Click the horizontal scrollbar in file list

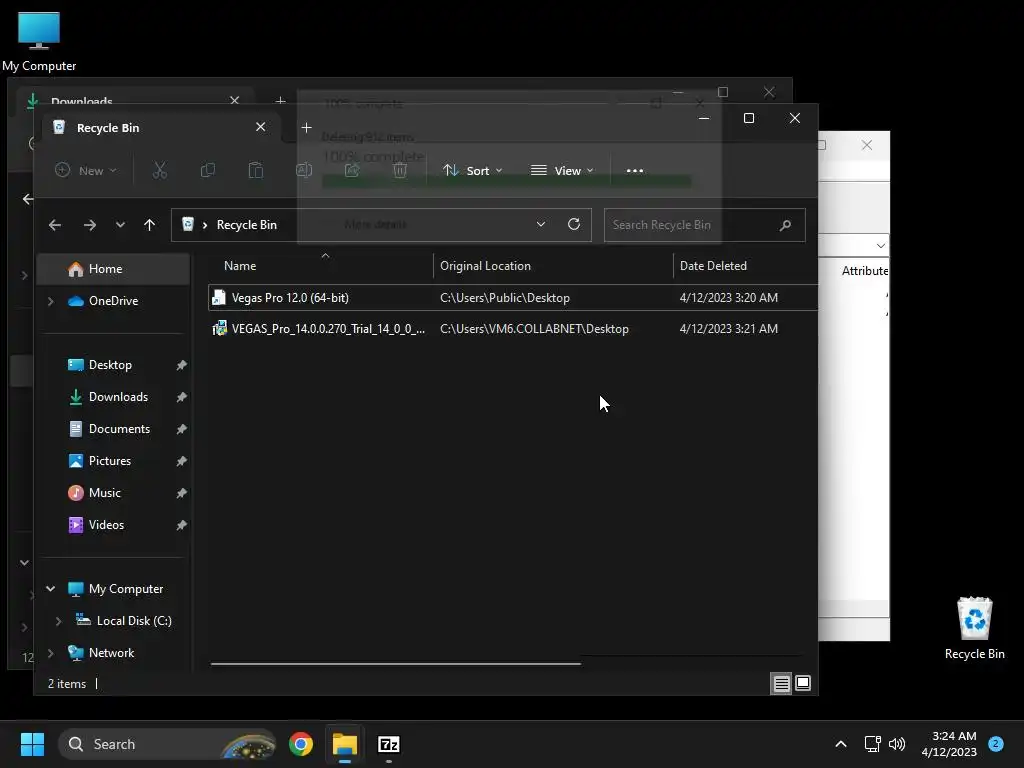(x=396, y=664)
